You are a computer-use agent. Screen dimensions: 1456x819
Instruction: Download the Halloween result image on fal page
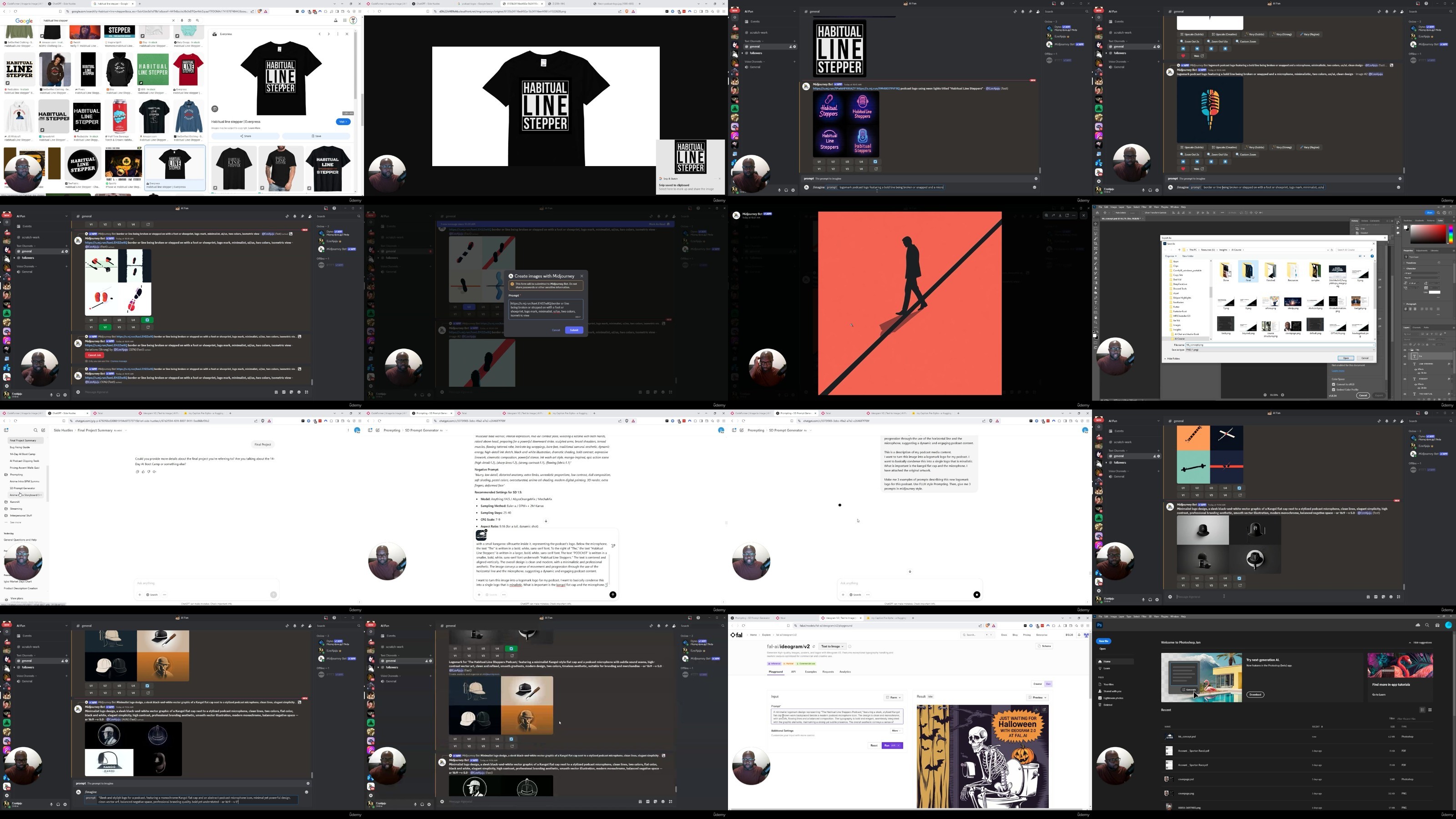[x=1036, y=709]
